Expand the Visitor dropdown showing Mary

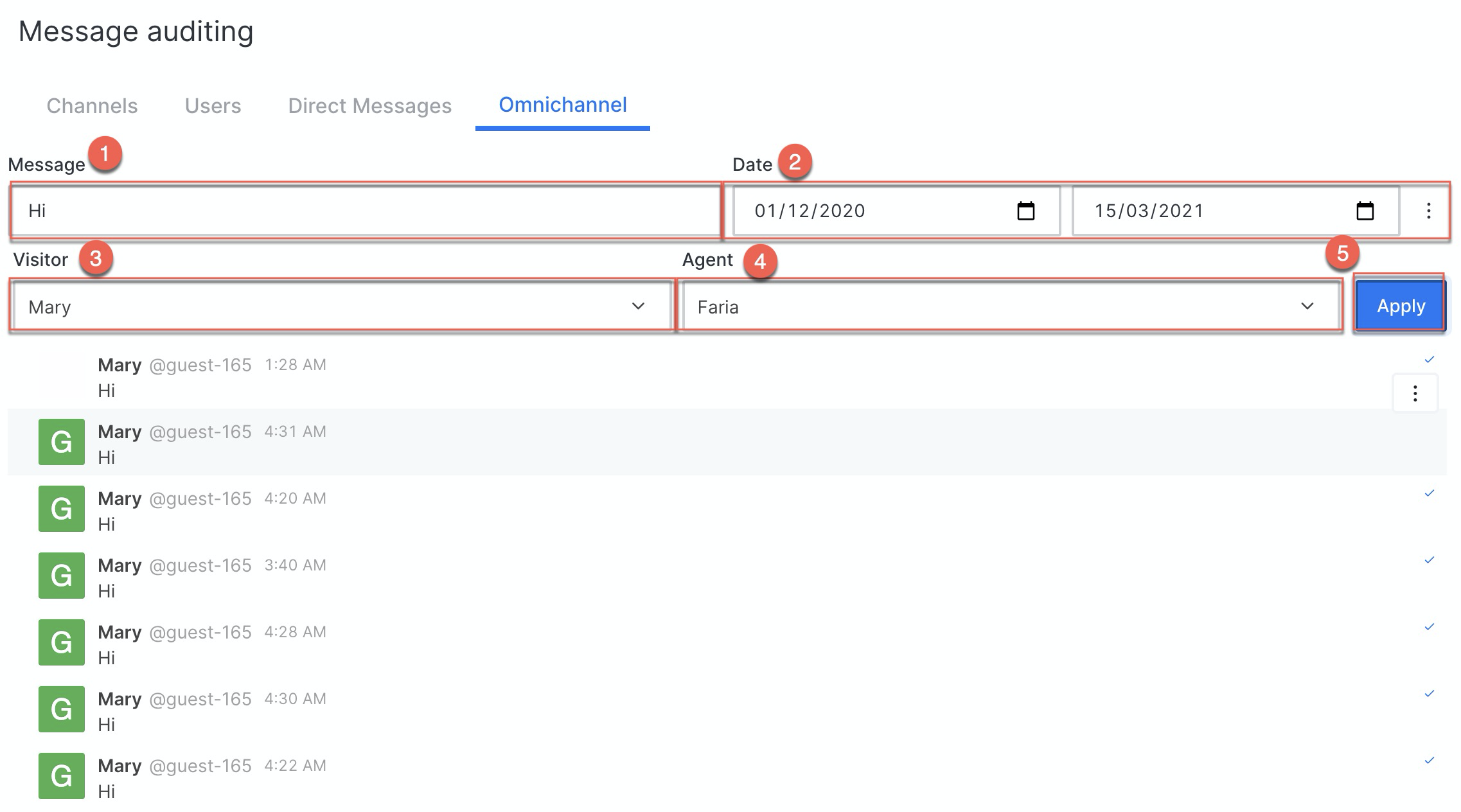coord(342,306)
